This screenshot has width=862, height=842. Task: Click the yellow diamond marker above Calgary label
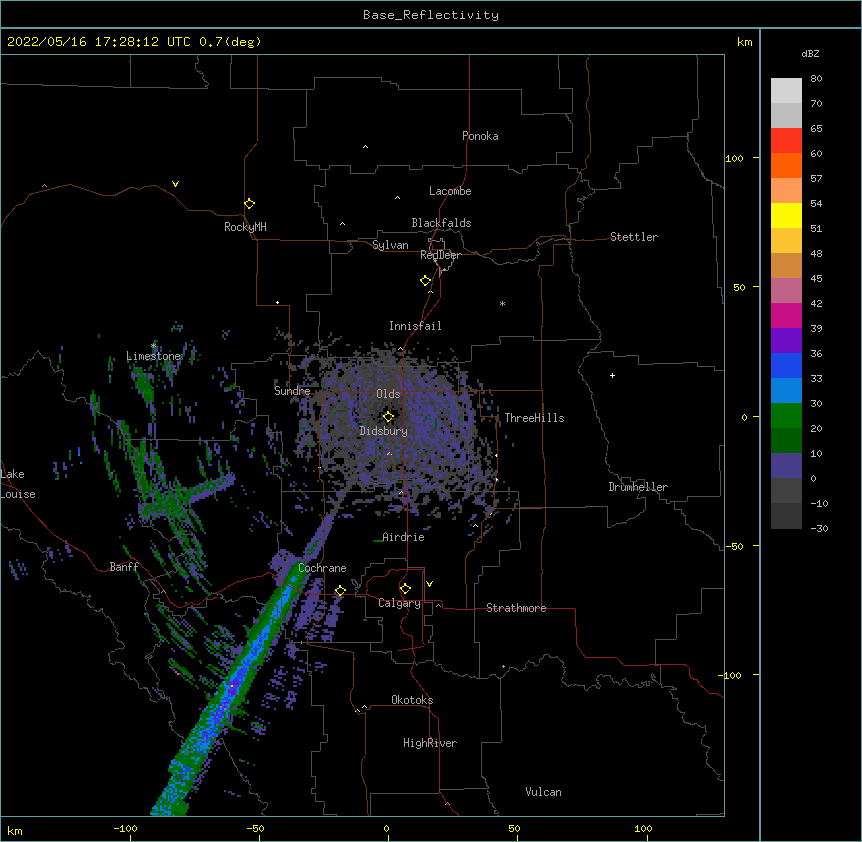click(x=405, y=589)
